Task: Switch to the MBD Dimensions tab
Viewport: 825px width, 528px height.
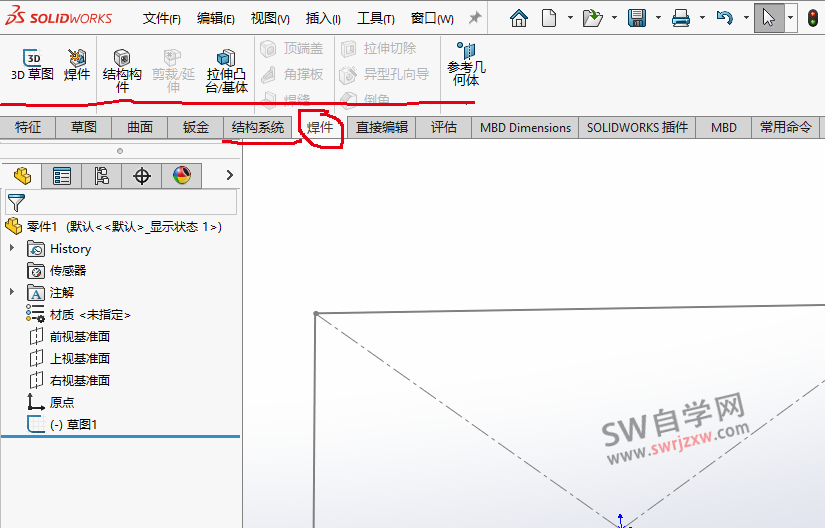Action: point(525,127)
